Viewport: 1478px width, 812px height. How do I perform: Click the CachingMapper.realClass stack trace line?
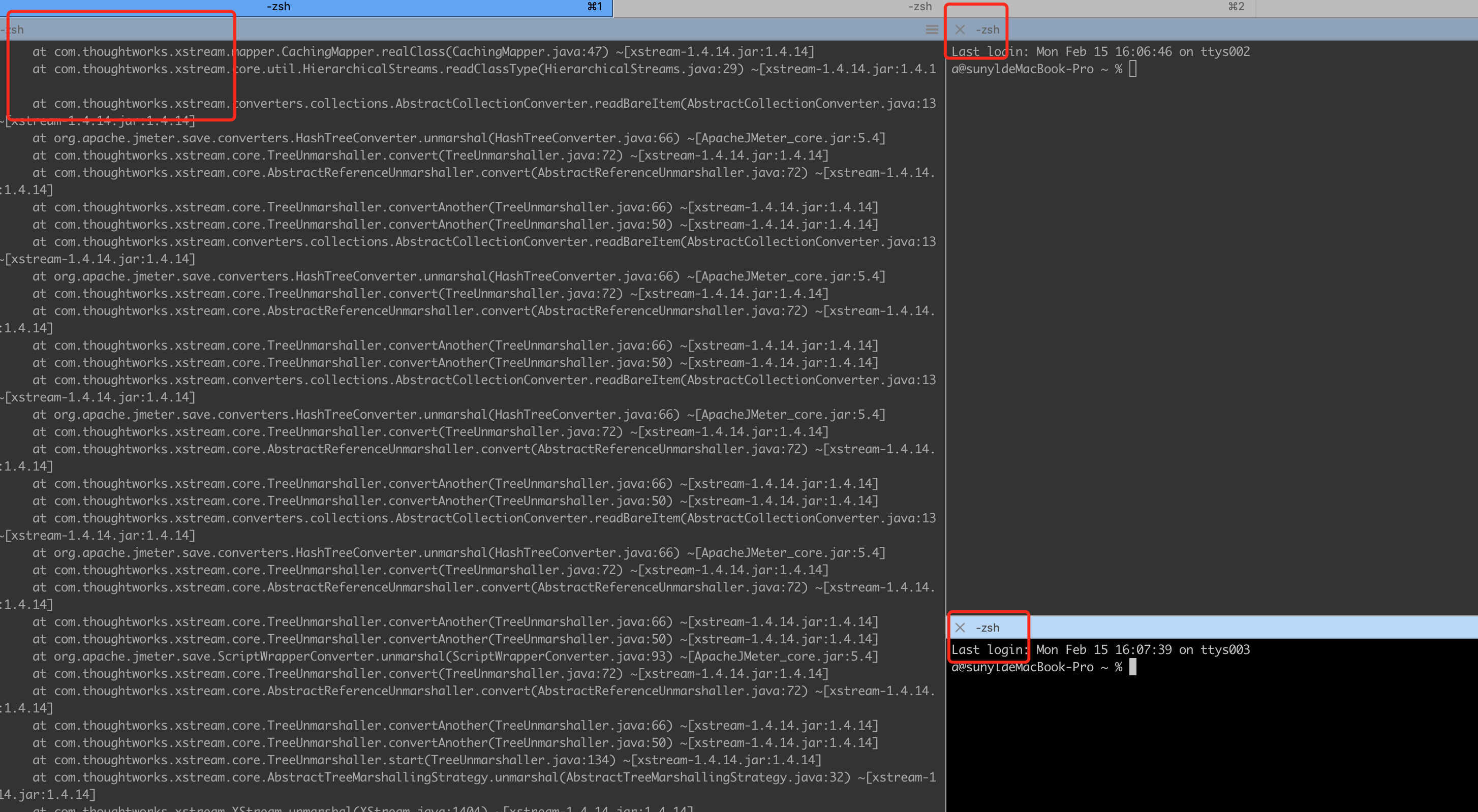pos(423,52)
